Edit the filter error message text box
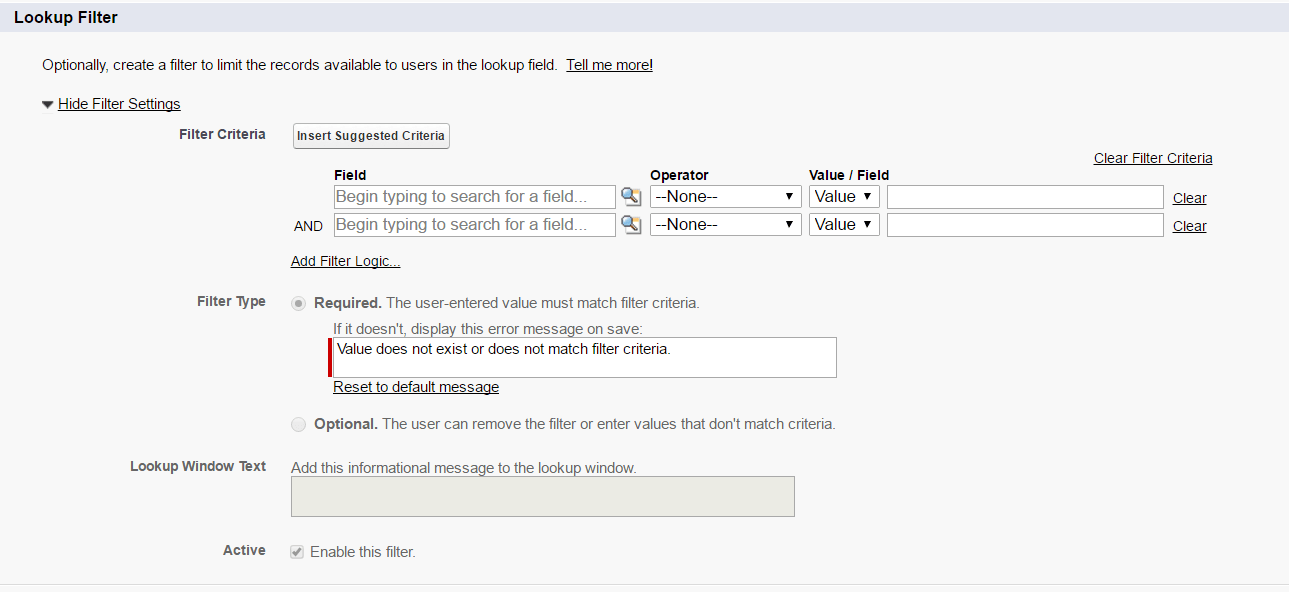This screenshot has width=1289, height=592. [583, 357]
